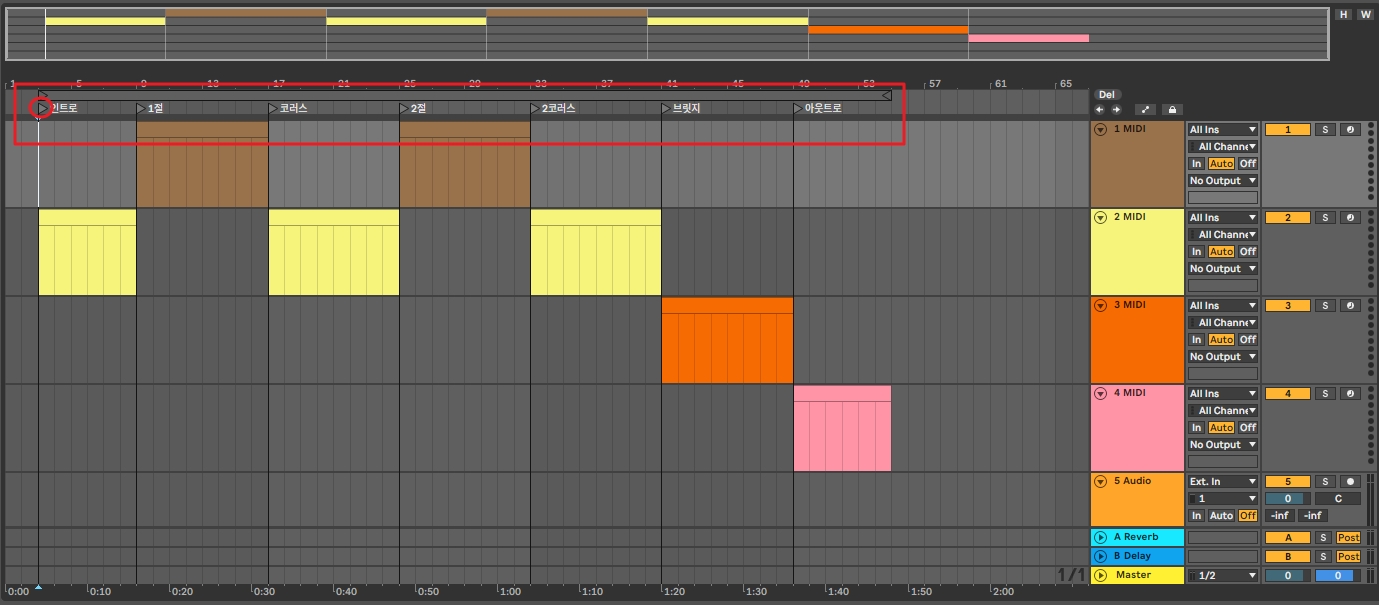
Task: Solo the B Delay return track
Action: tap(1324, 556)
